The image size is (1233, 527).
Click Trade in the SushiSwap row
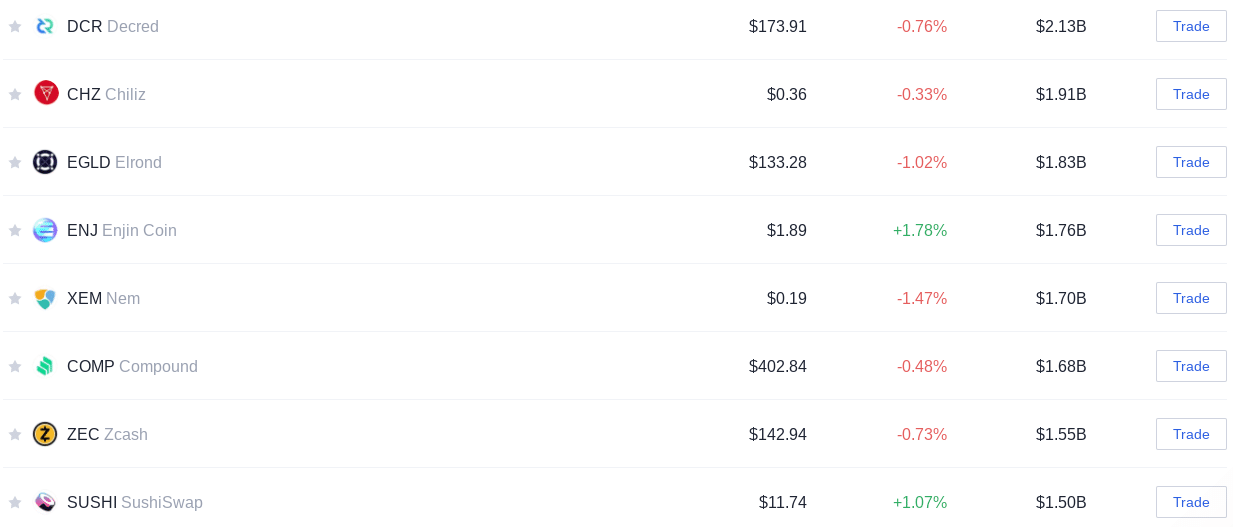click(x=1191, y=502)
